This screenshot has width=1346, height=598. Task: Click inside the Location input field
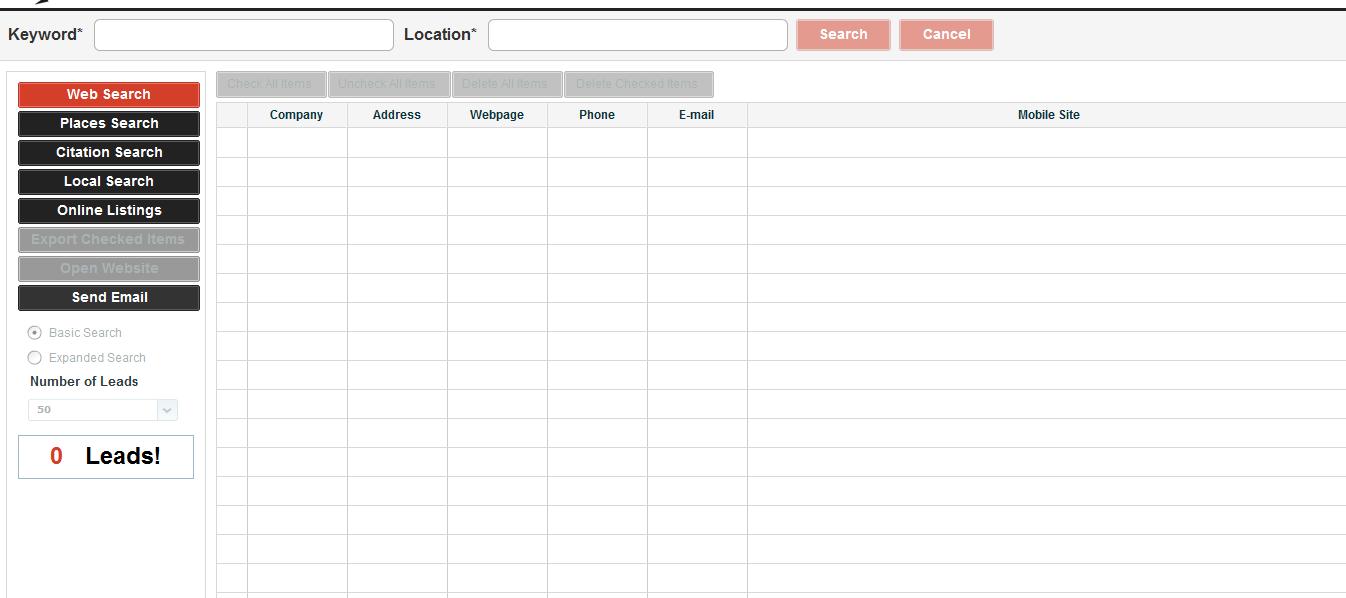[636, 34]
